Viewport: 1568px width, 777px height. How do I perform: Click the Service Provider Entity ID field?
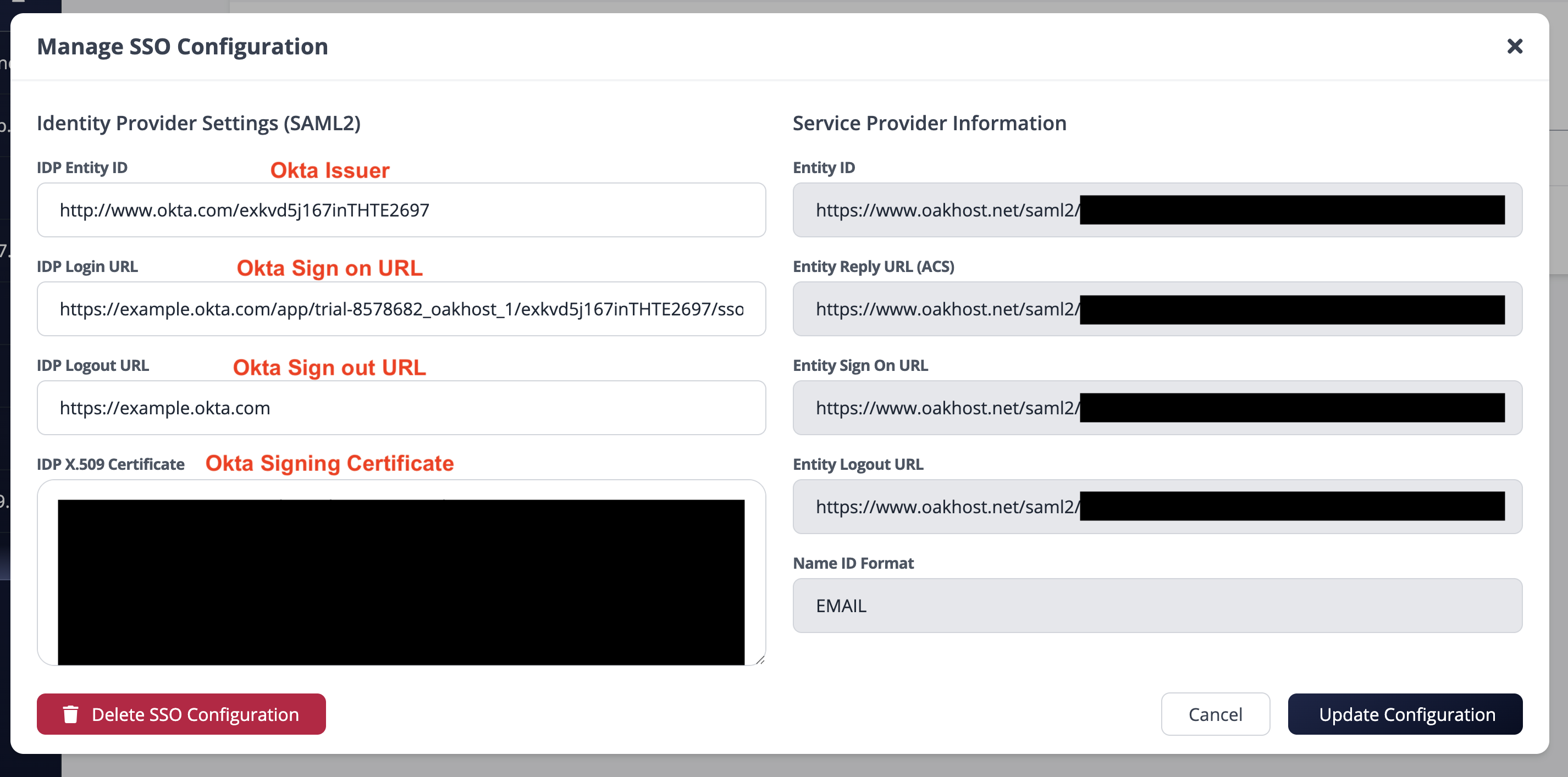(1157, 210)
